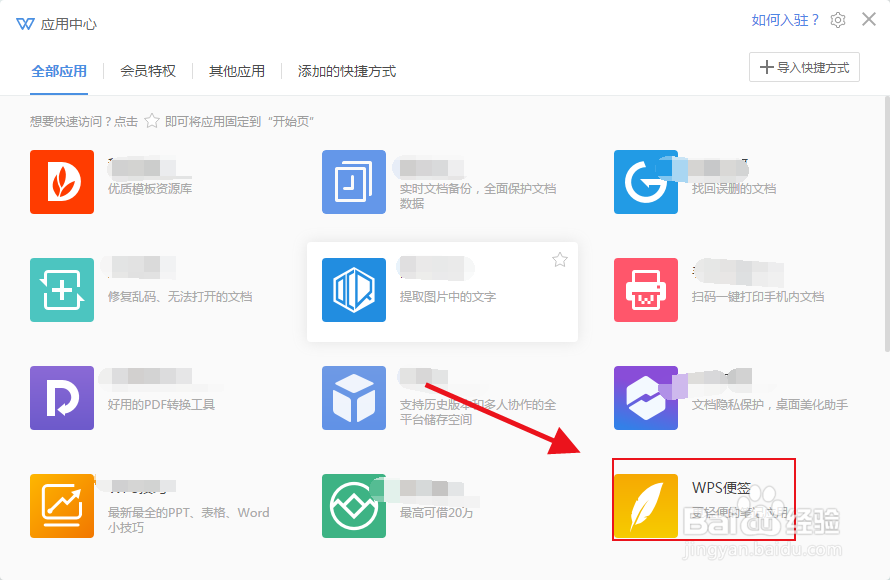Open the orange template resource library app icon
This screenshot has width=890, height=580.
pos(62,182)
